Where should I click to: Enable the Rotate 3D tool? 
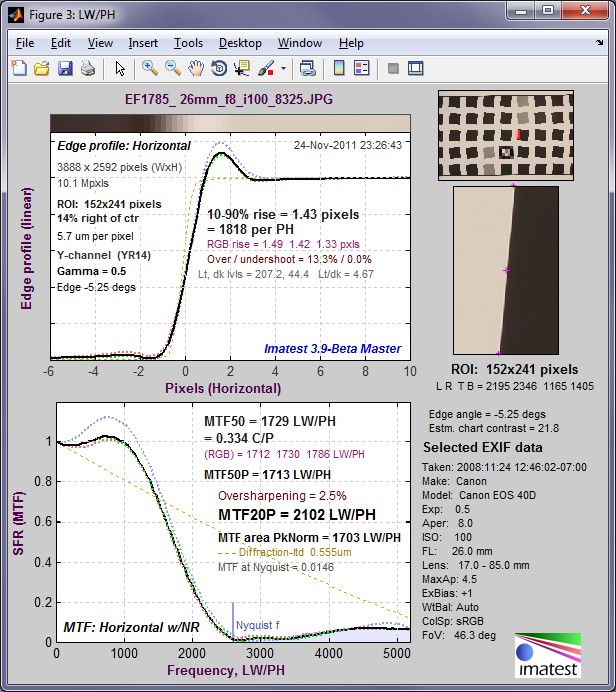tap(219, 68)
